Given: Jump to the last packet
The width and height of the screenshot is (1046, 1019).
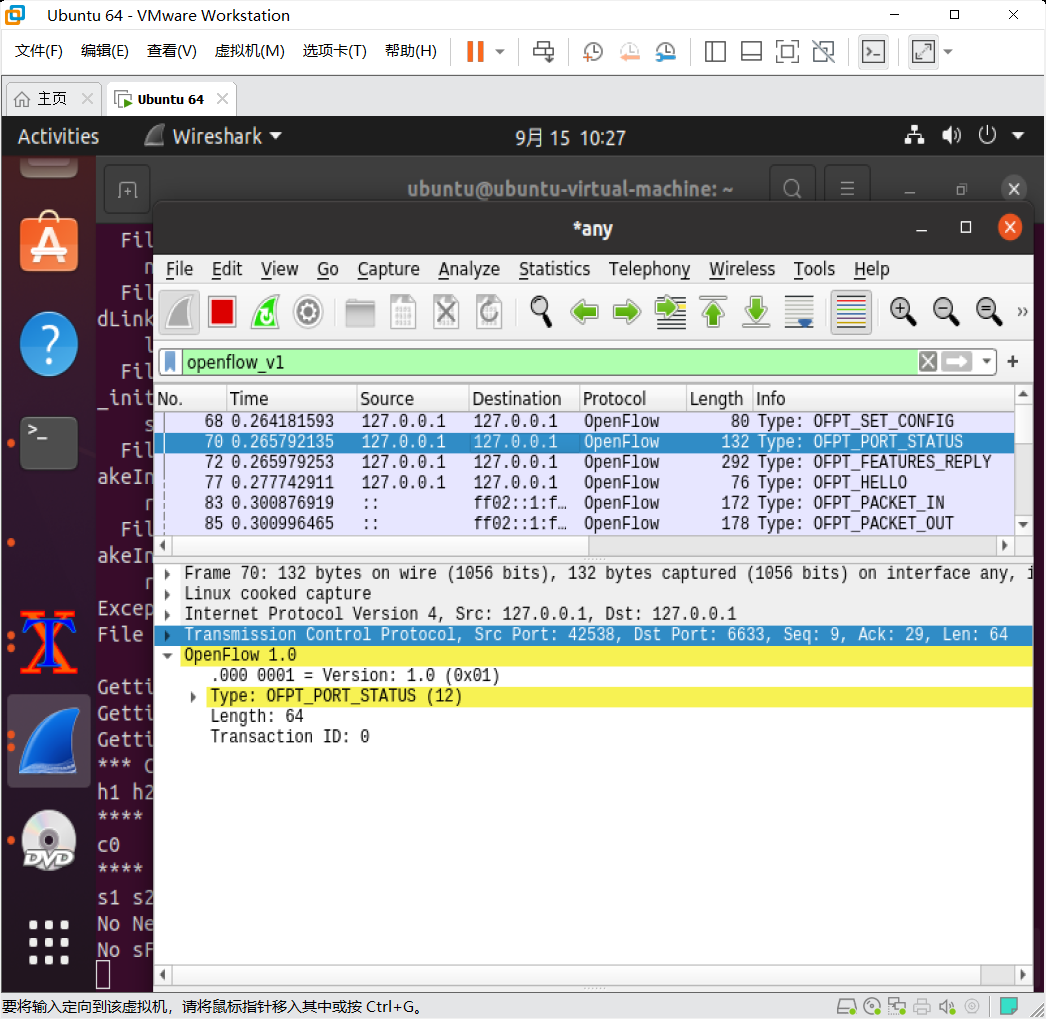Looking at the screenshot, I should [x=756, y=312].
